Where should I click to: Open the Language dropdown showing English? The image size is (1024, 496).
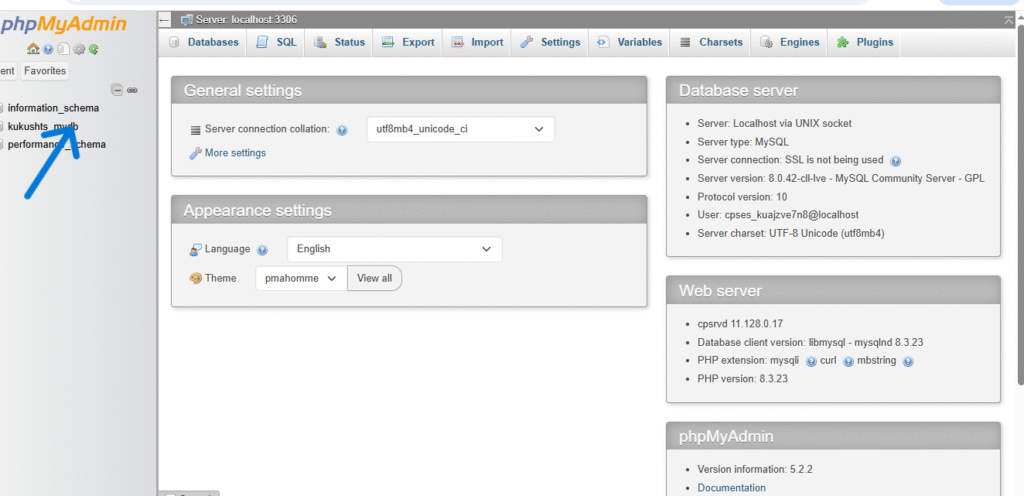[394, 249]
